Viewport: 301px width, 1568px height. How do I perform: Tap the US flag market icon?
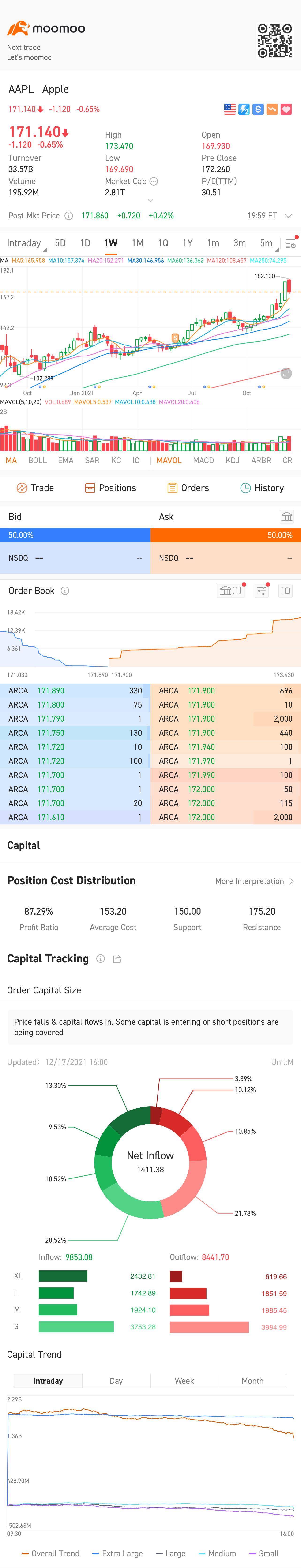[230, 110]
